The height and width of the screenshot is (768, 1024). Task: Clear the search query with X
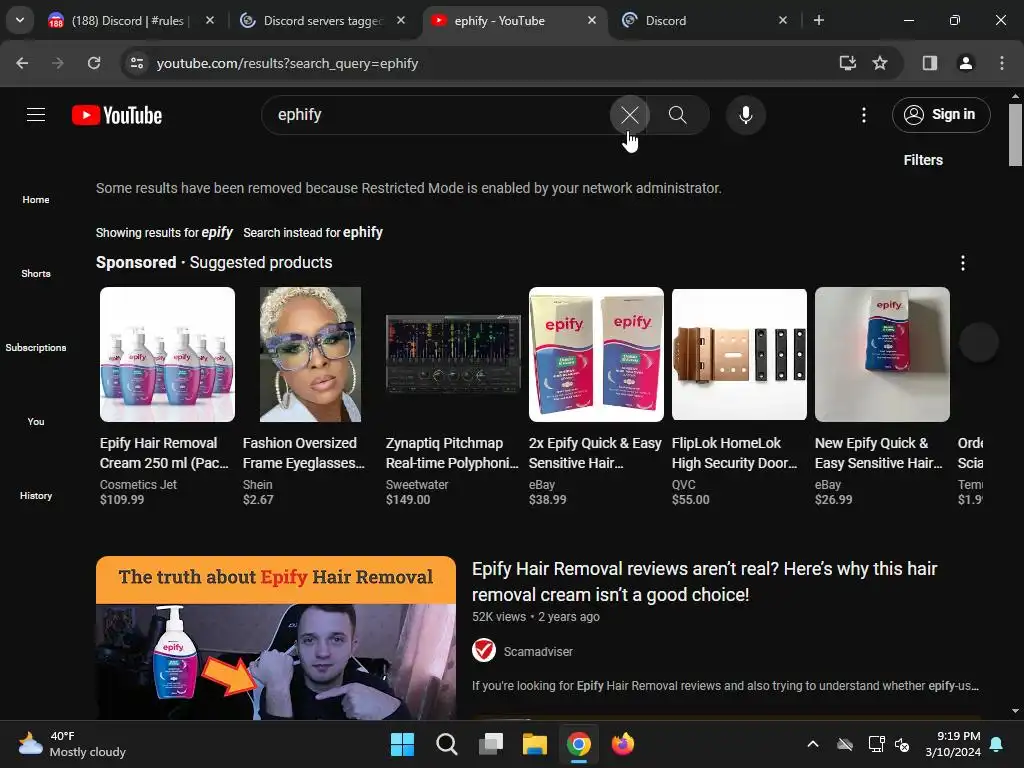point(630,115)
